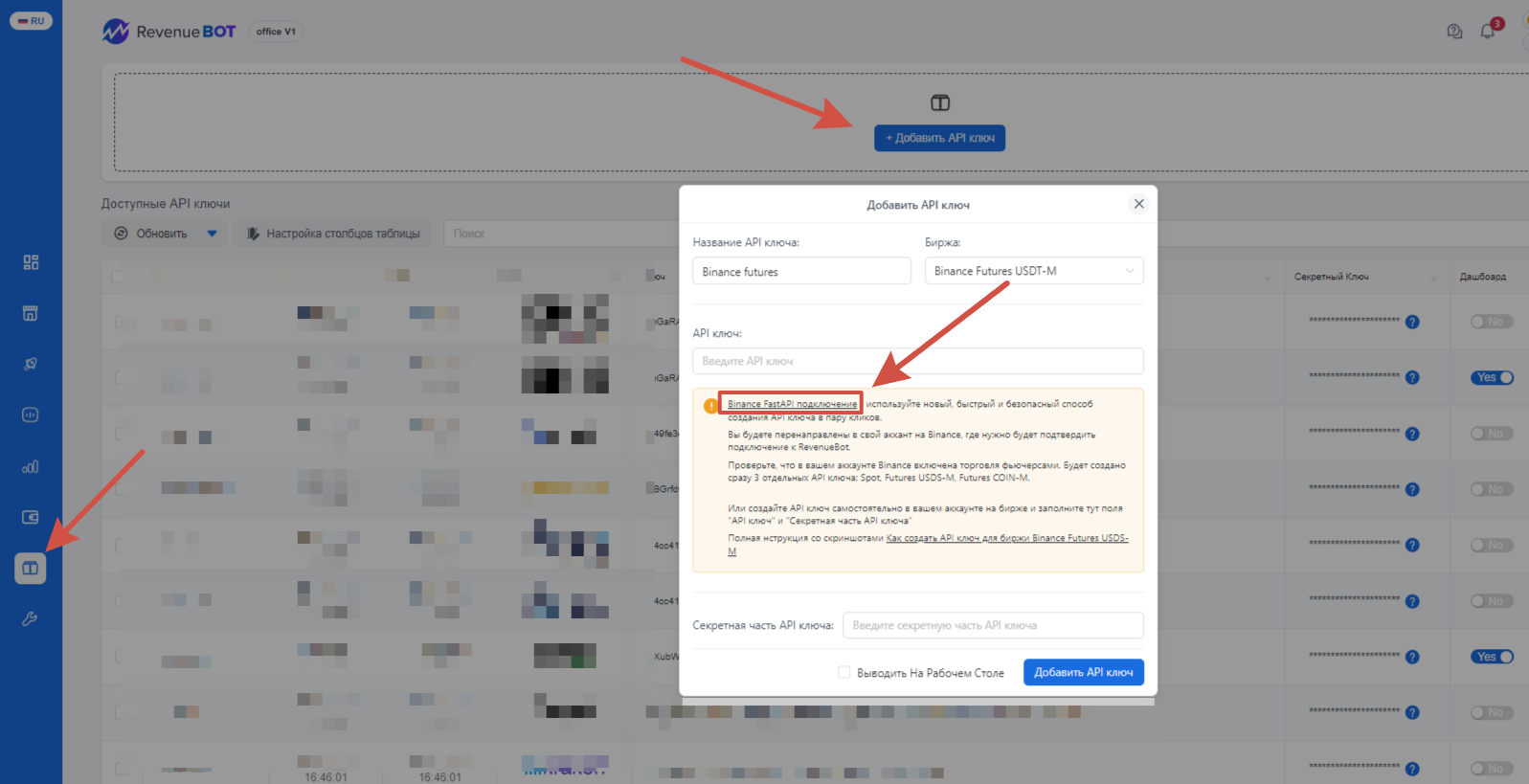1529x784 pixels.
Task: Open the marketplace store icon in sidebar
Action: tap(31, 313)
